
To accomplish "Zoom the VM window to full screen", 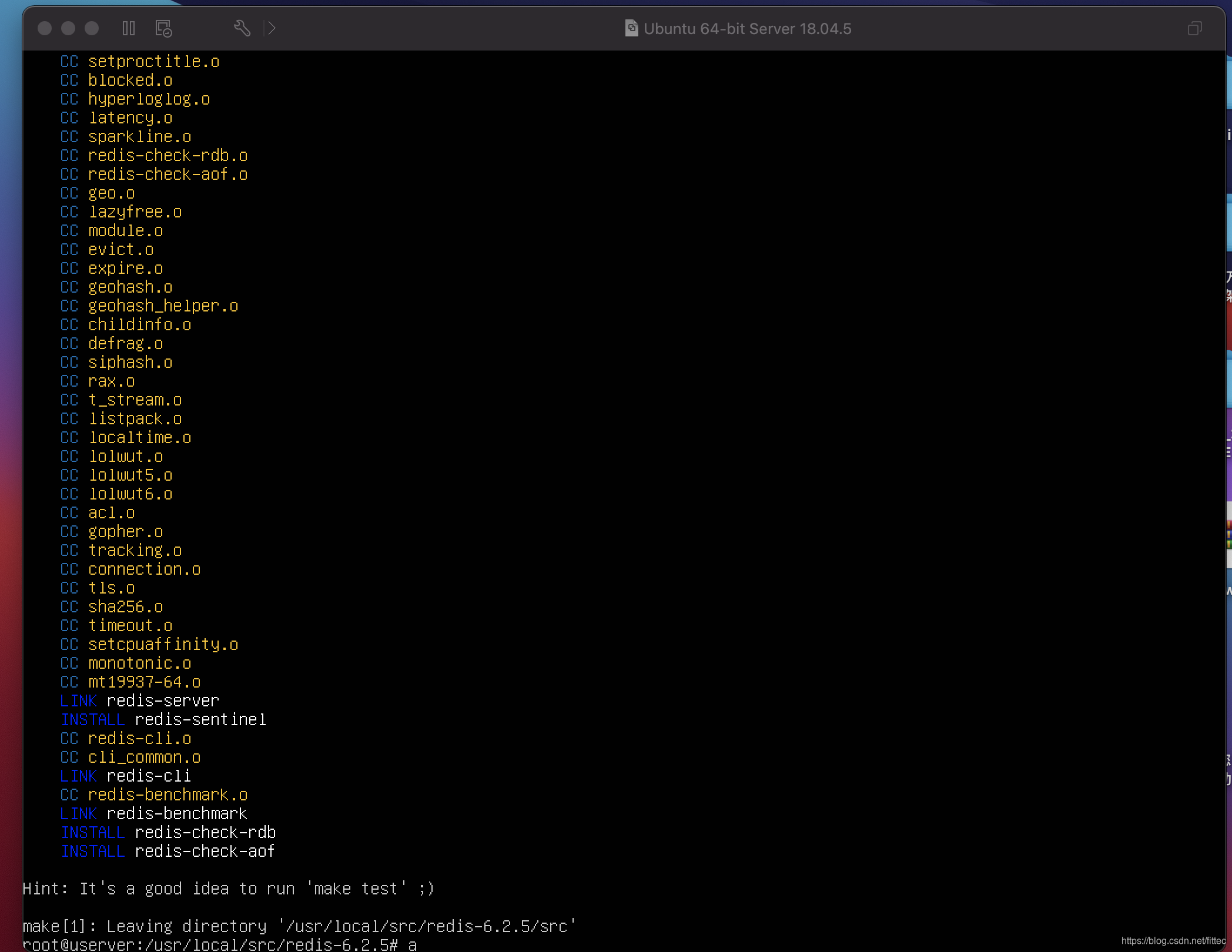I will pyautogui.click(x=92, y=28).
